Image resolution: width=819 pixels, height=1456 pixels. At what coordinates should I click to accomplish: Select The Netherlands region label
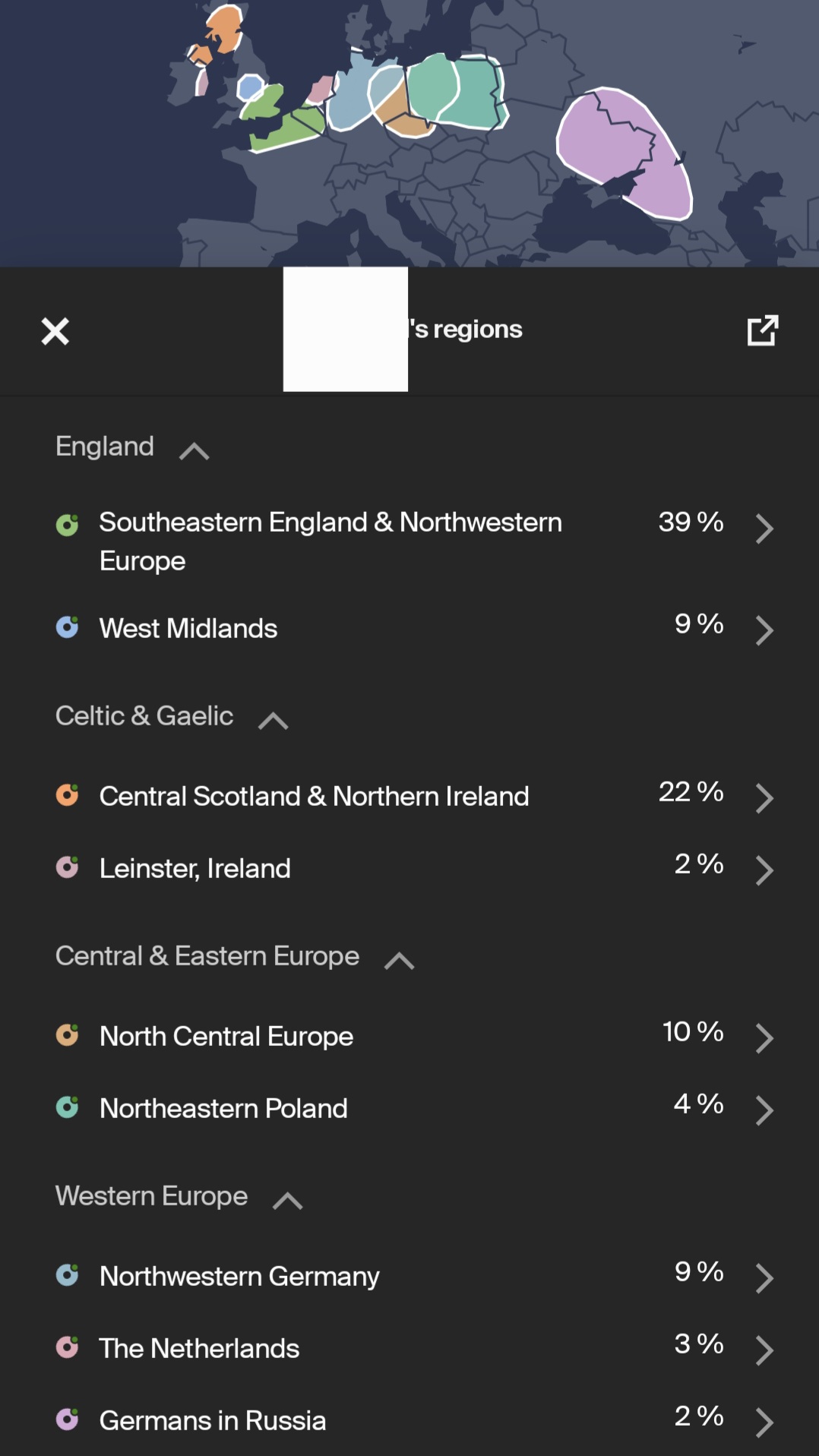(x=199, y=1348)
